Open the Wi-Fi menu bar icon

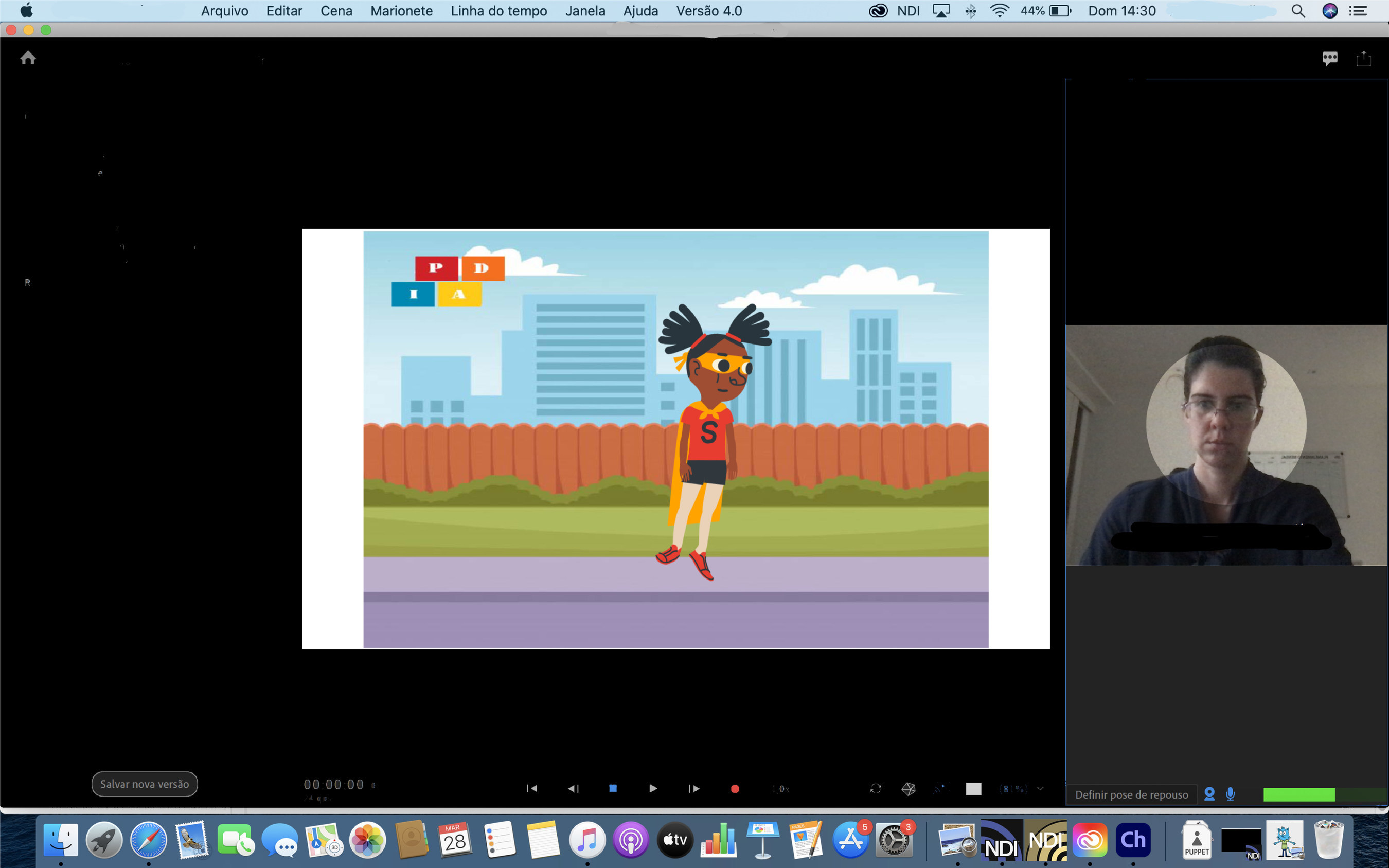[1000, 11]
